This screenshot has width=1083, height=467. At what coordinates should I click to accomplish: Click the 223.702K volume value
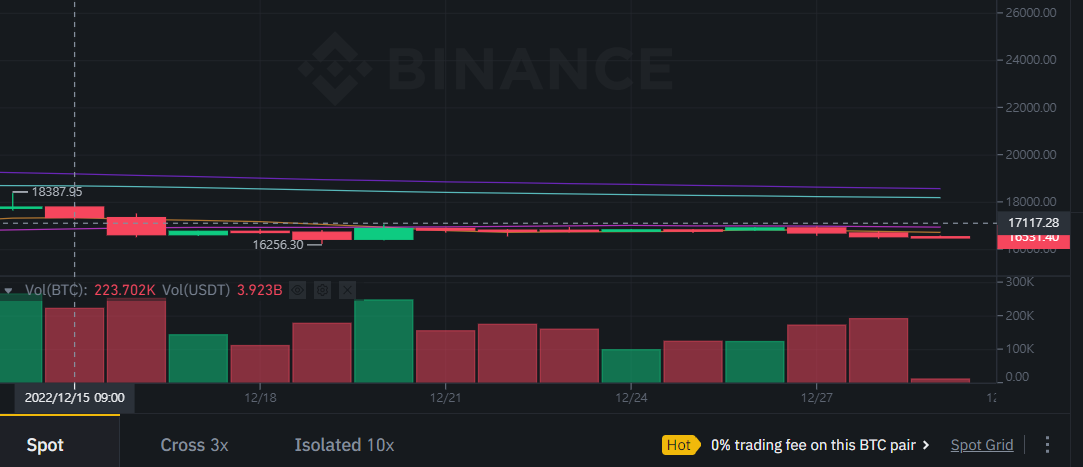coord(125,290)
